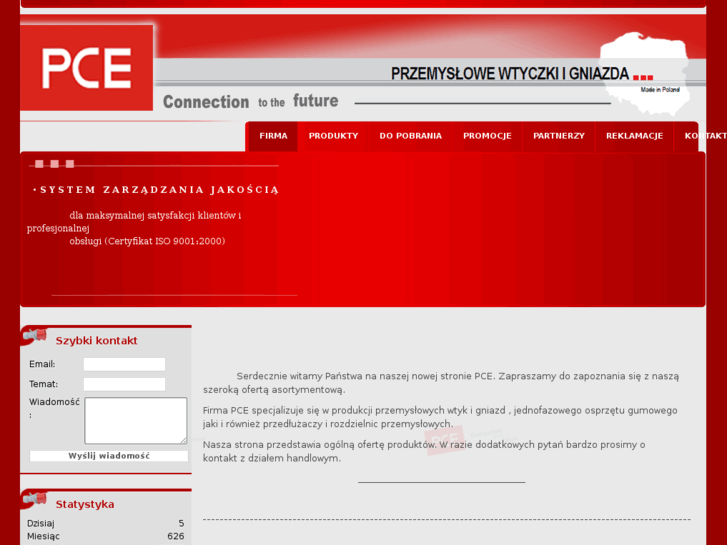Click the plug icon beside Szybki kontakt
This screenshot has height=545, width=727.
pos(35,335)
